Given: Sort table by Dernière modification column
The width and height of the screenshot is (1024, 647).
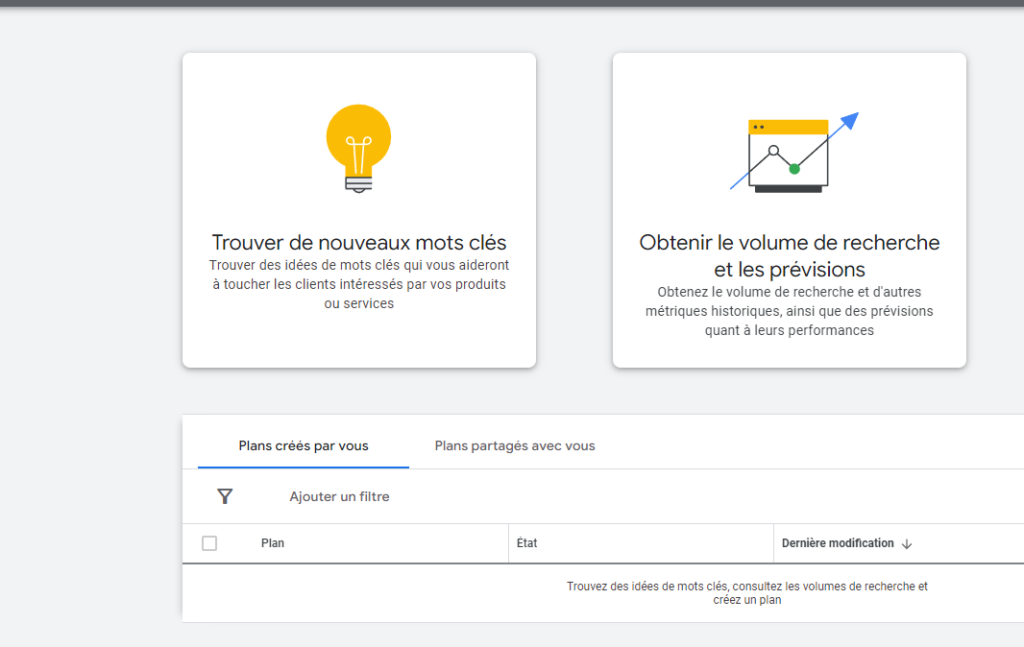Looking at the screenshot, I should [x=837, y=543].
